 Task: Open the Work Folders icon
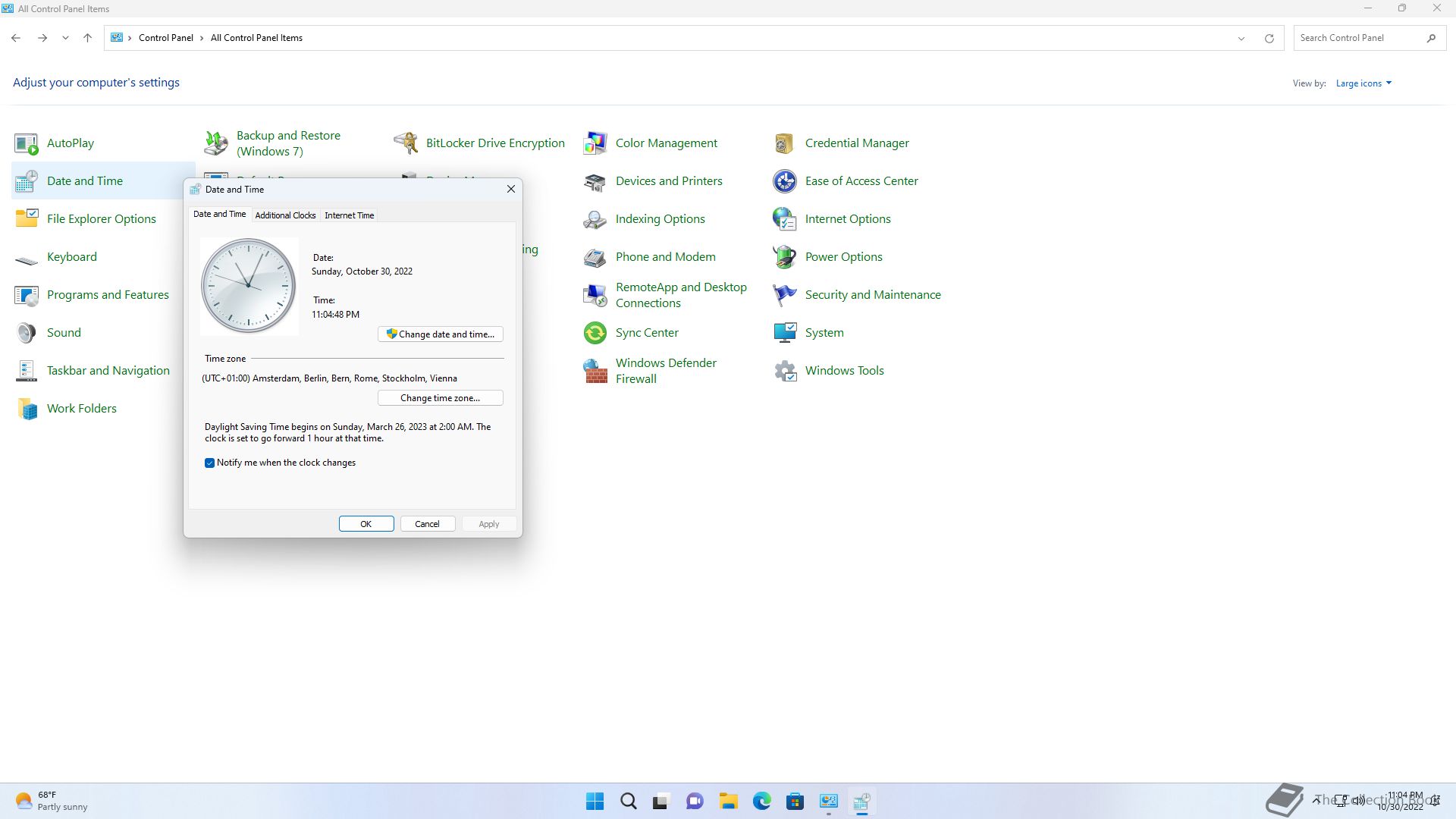pos(27,409)
